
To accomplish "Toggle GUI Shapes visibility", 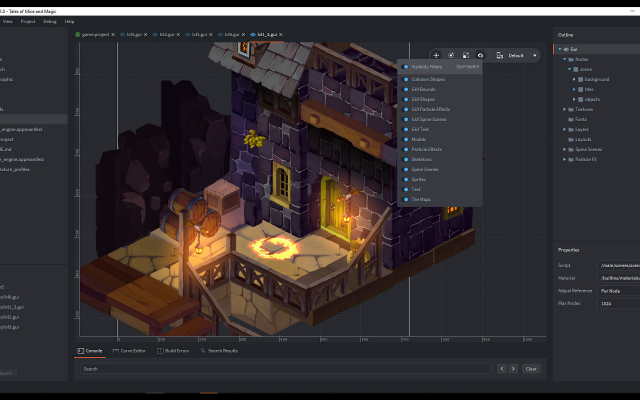I will pos(405,99).
